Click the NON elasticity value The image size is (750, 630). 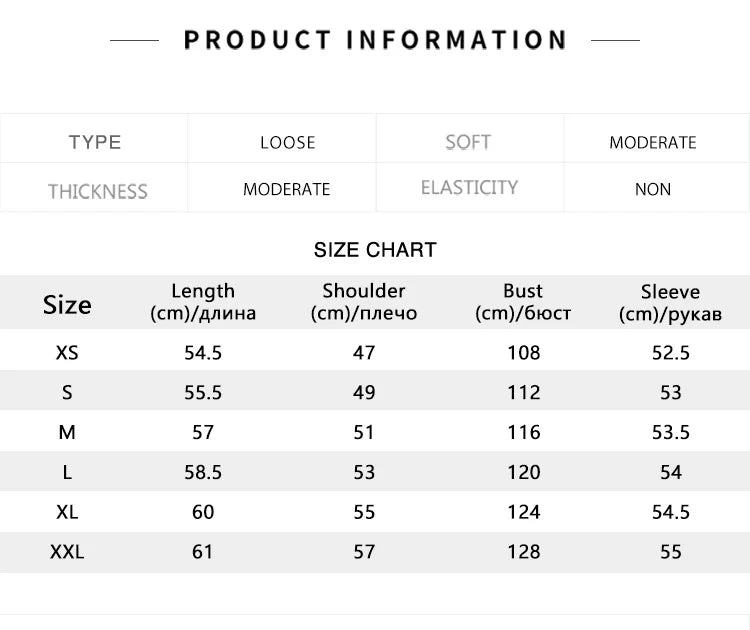(x=653, y=189)
